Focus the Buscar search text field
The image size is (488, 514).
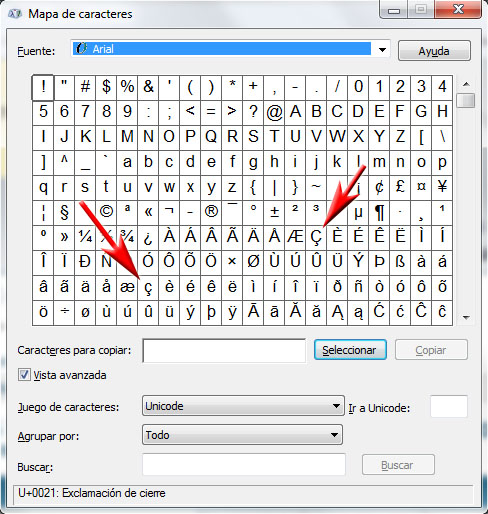244,464
